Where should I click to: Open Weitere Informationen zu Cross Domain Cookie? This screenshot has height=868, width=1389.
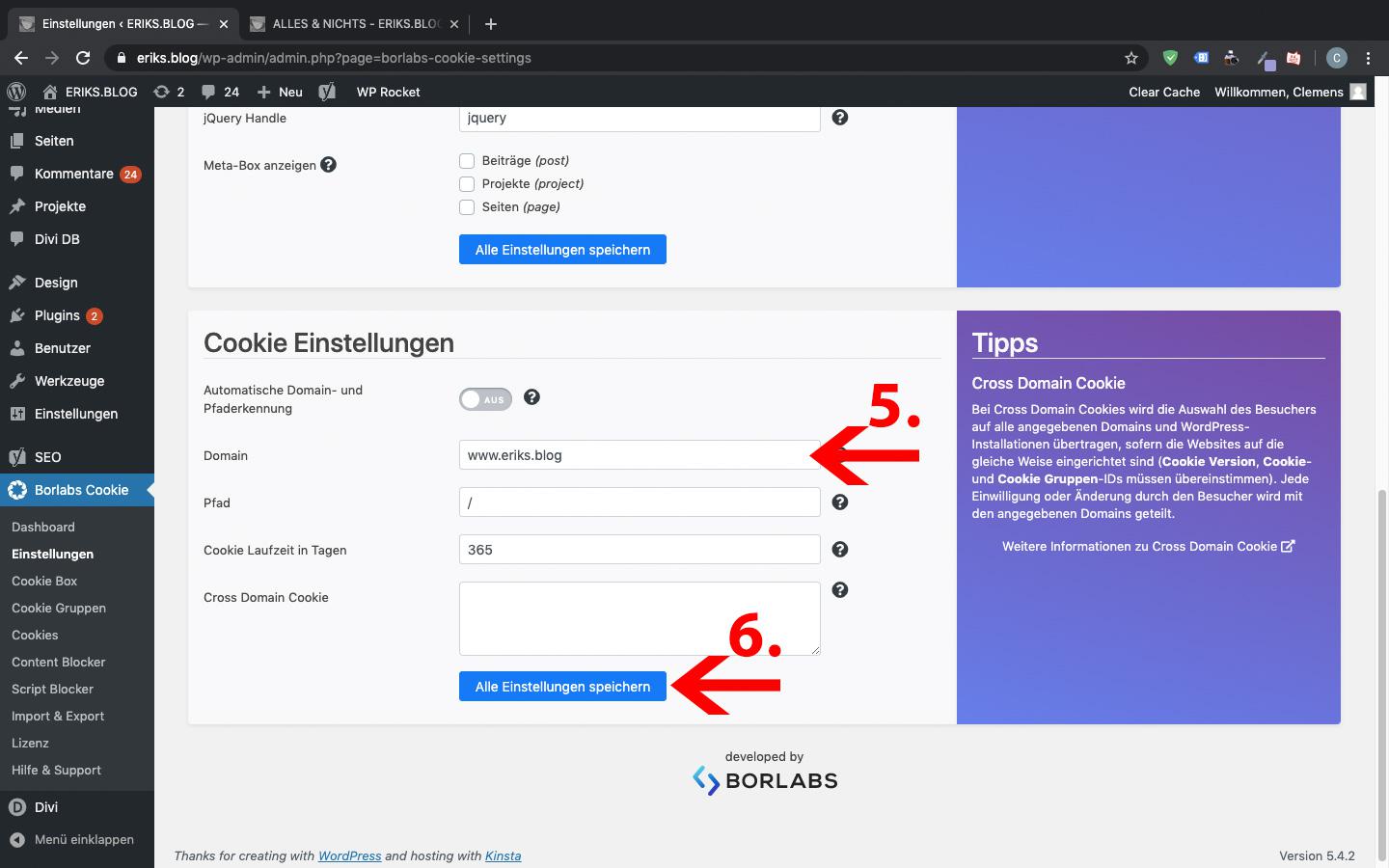[1148, 546]
